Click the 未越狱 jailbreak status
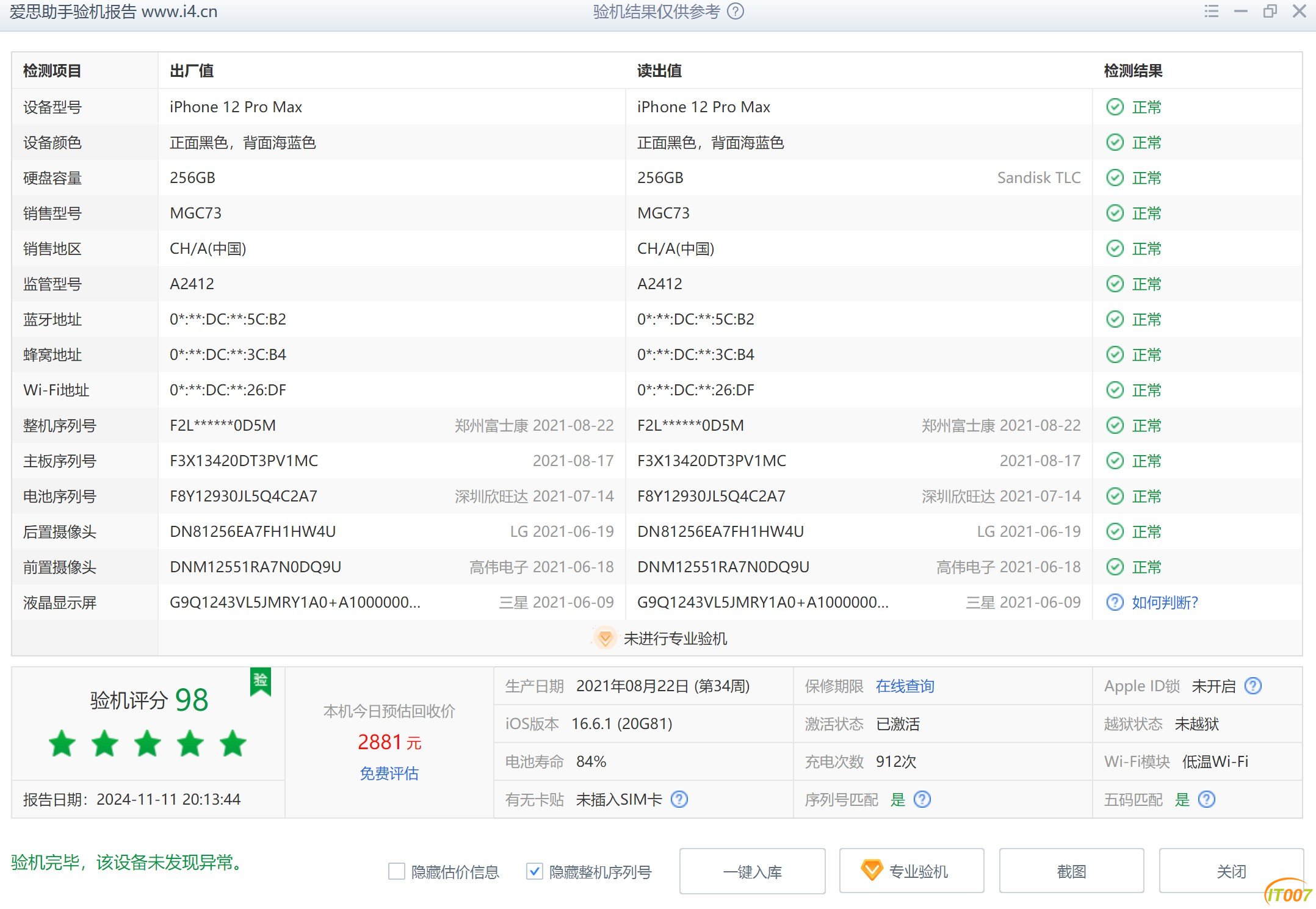 pos(1196,724)
